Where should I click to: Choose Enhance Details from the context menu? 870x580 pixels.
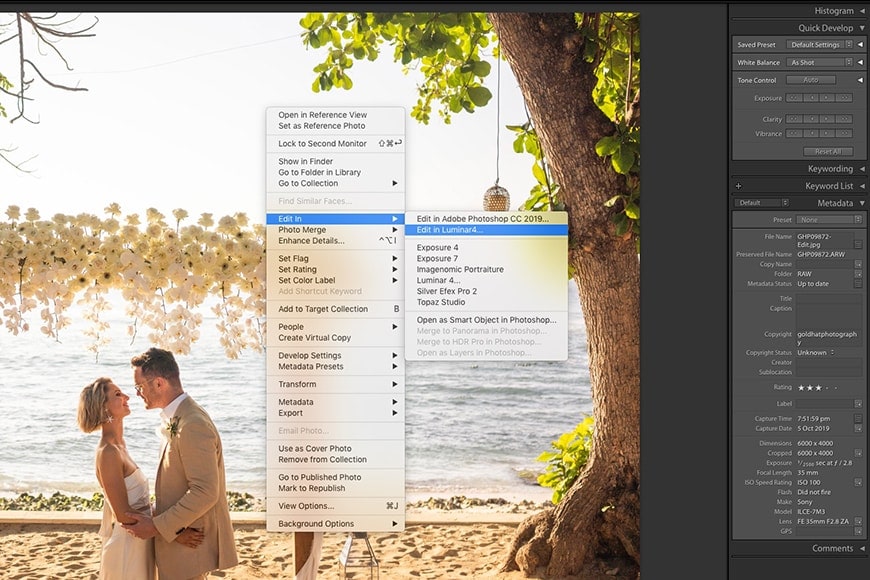click(335, 241)
